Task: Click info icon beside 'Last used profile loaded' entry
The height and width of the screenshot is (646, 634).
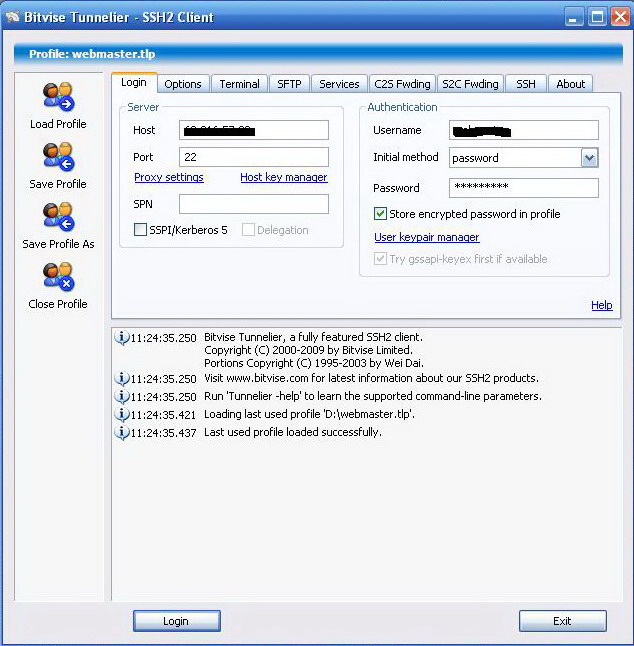Action: 122,433
